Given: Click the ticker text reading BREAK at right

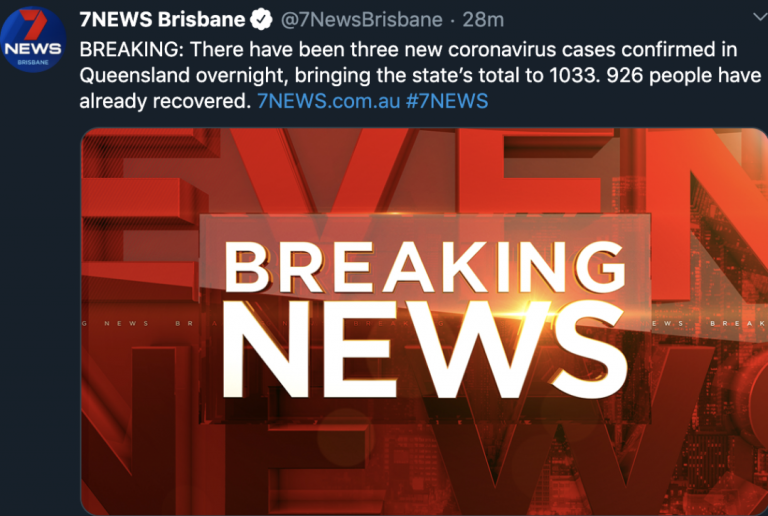Looking at the screenshot, I should tap(738, 323).
